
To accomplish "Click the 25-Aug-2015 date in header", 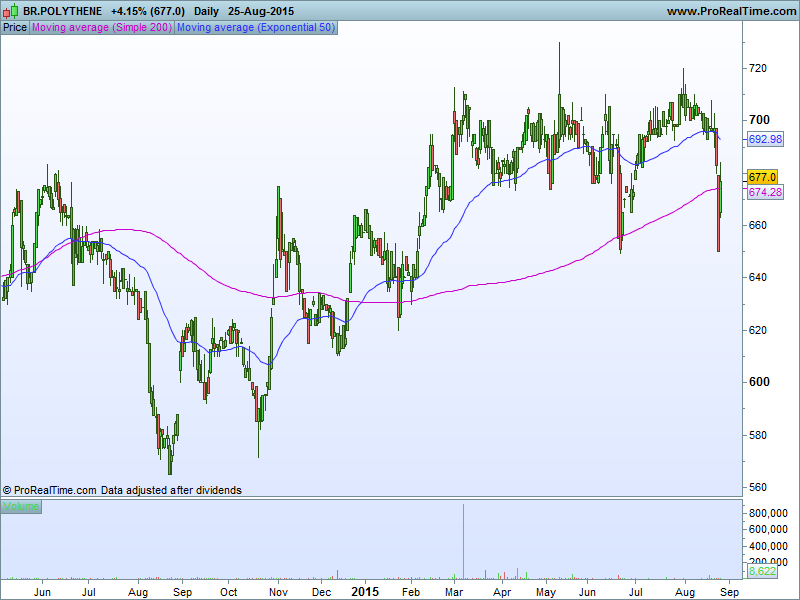I will tap(261, 11).
